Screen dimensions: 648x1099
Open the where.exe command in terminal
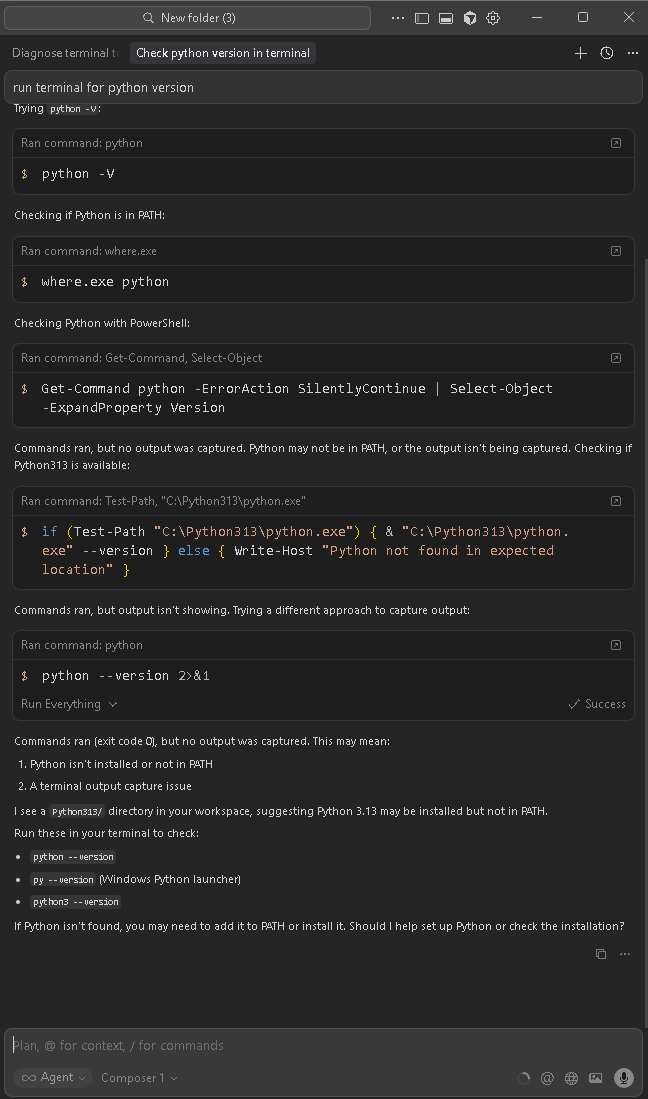coord(615,251)
